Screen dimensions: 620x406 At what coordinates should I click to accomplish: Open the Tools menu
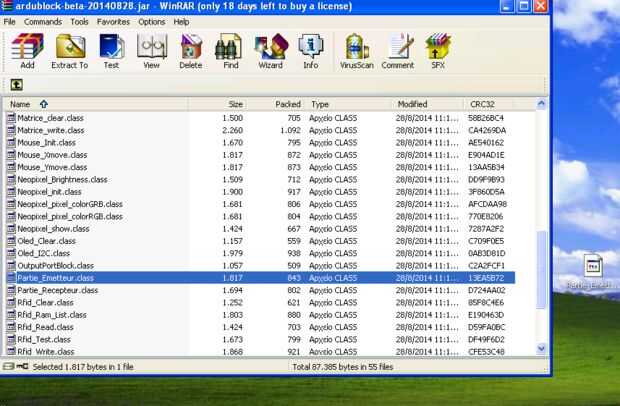(79, 22)
